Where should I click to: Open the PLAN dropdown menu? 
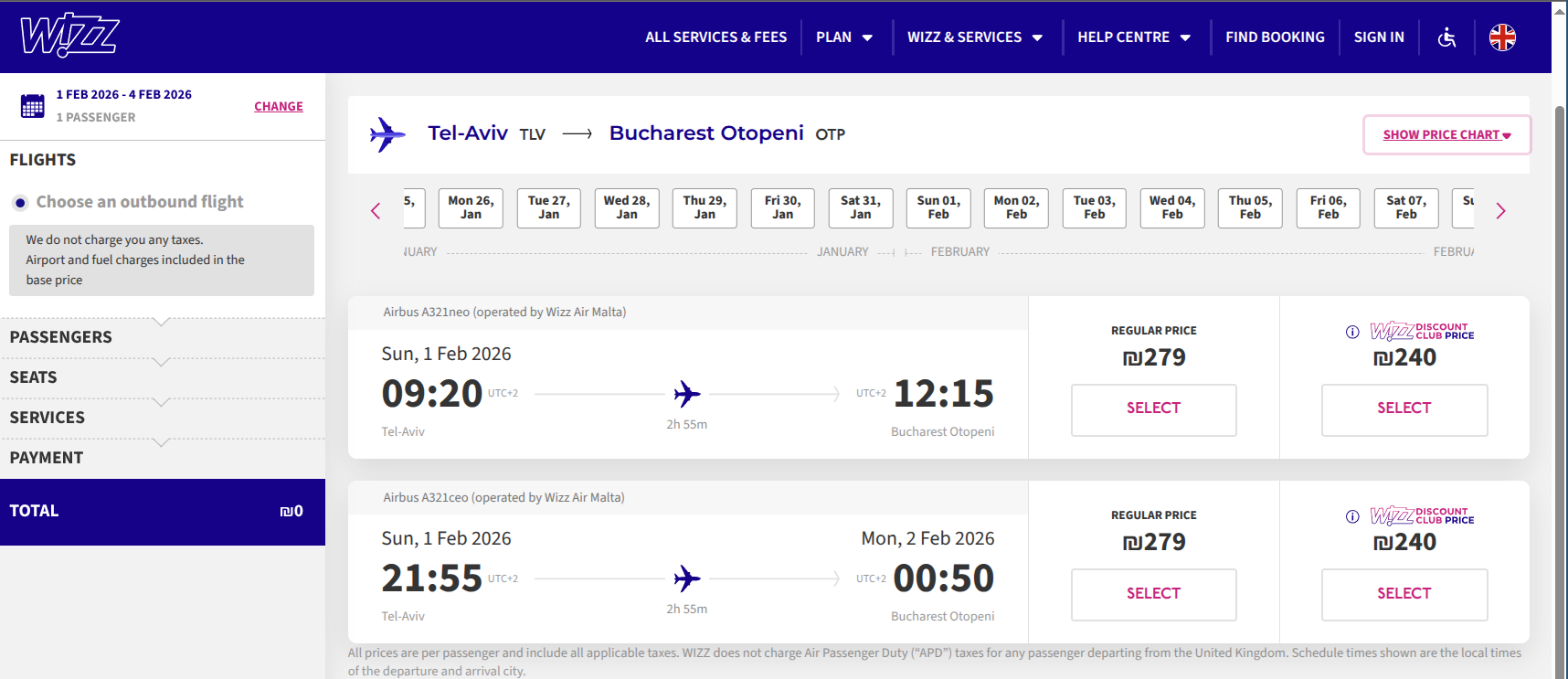coord(843,37)
